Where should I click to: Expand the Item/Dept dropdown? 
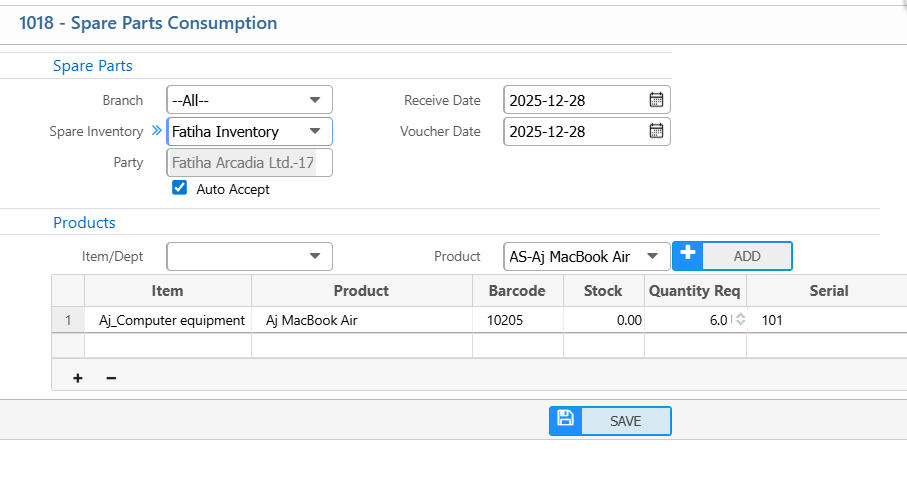[315, 256]
